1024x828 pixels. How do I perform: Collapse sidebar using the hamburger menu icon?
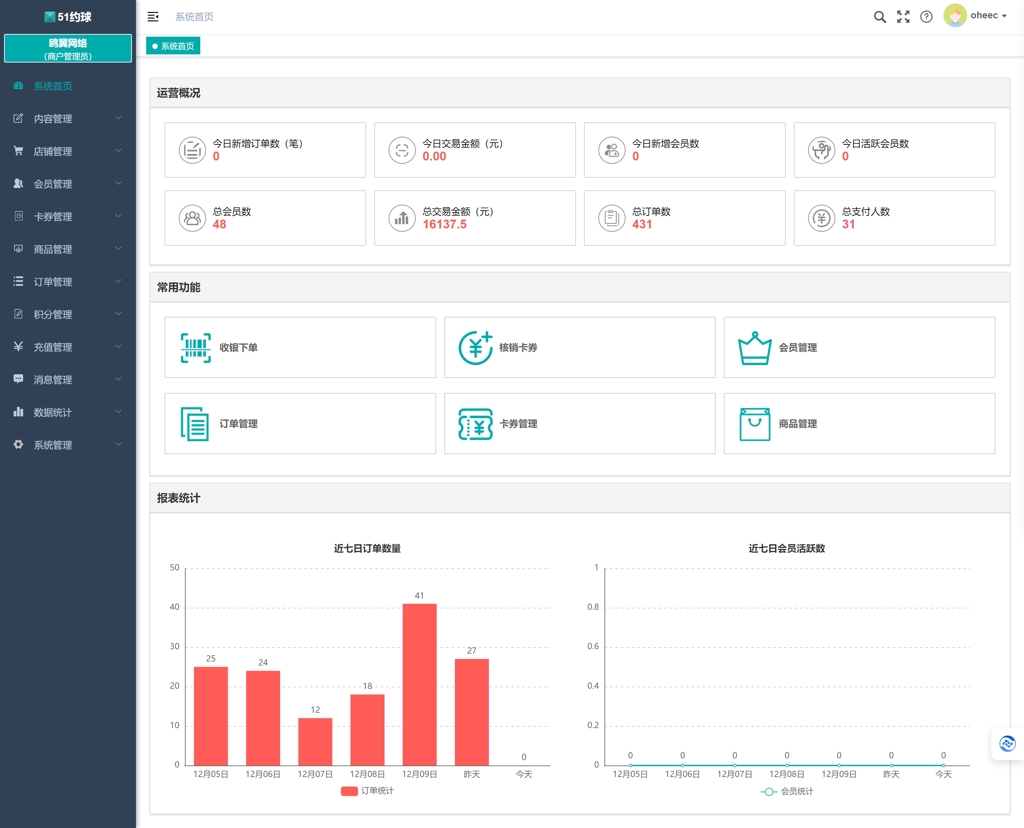coord(153,17)
